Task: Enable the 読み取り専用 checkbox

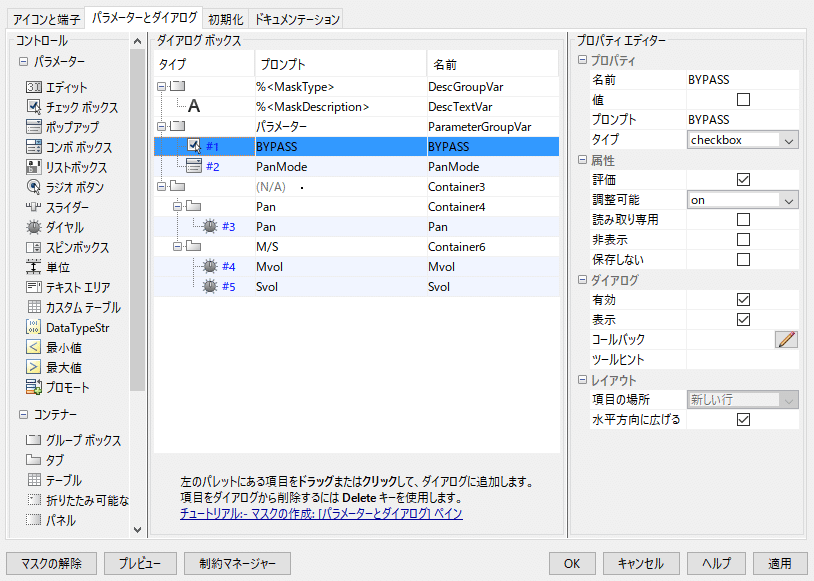Action: pyautogui.click(x=743, y=220)
